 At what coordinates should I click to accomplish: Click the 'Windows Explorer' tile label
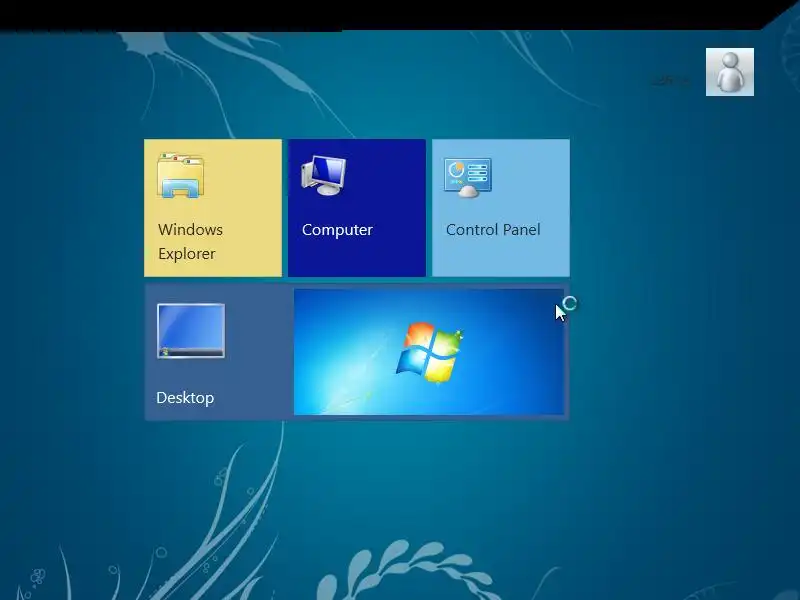(x=190, y=241)
